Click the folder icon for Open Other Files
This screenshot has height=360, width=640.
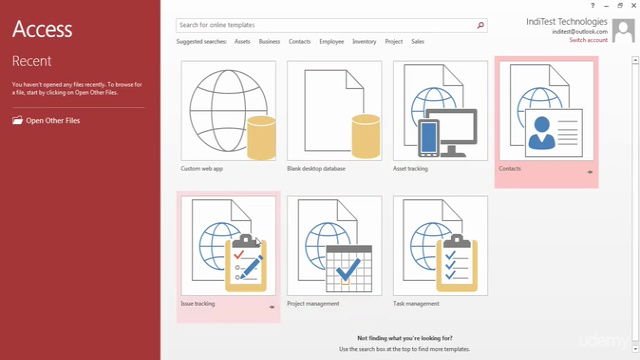tap(17, 120)
